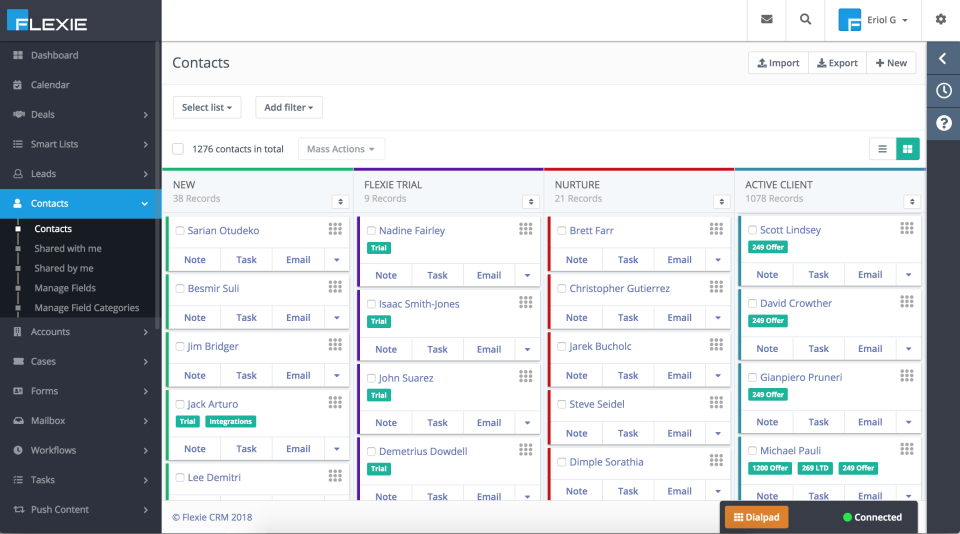The image size is (960, 534).
Task: Expand more actions on Brett Farr card
Action: (718, 260)
